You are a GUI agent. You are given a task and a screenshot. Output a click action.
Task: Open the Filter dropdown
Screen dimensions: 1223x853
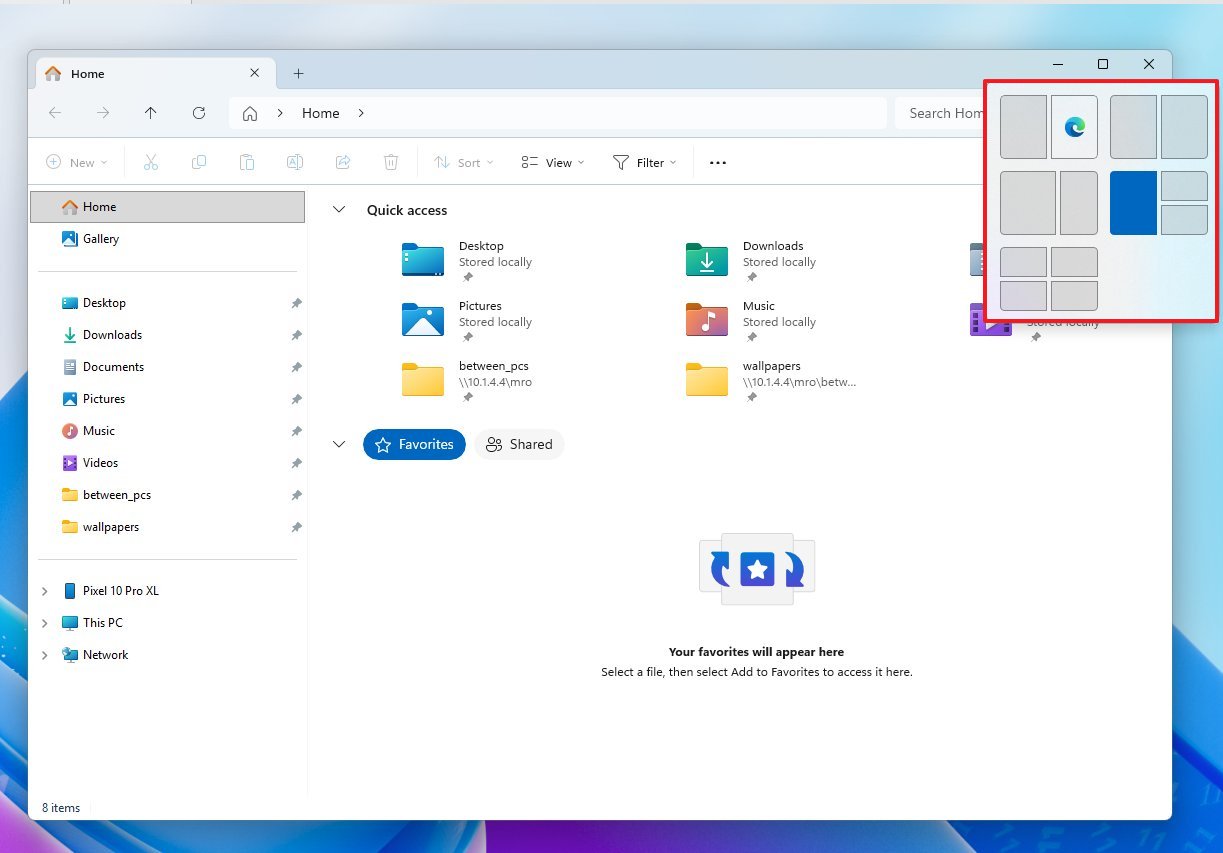[x=645, y=161]
